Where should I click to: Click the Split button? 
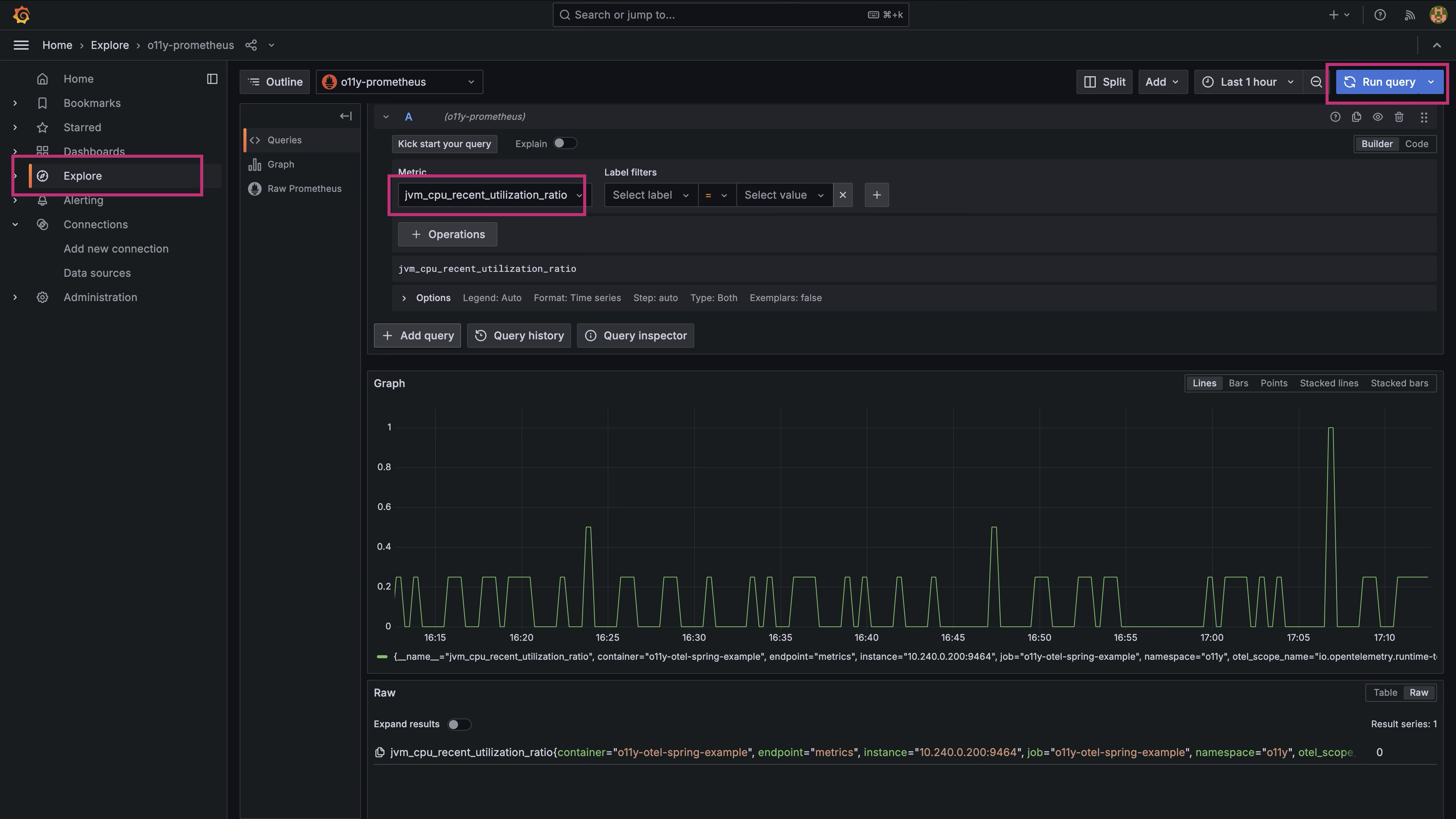[x=1104, y=82]
